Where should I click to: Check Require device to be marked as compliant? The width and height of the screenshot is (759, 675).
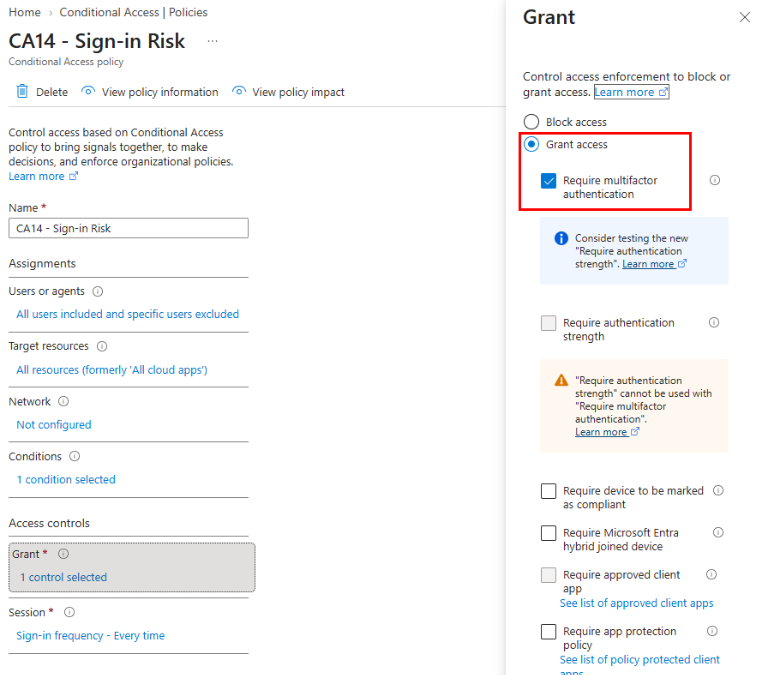pyautogui.click(x=548, y=491)
